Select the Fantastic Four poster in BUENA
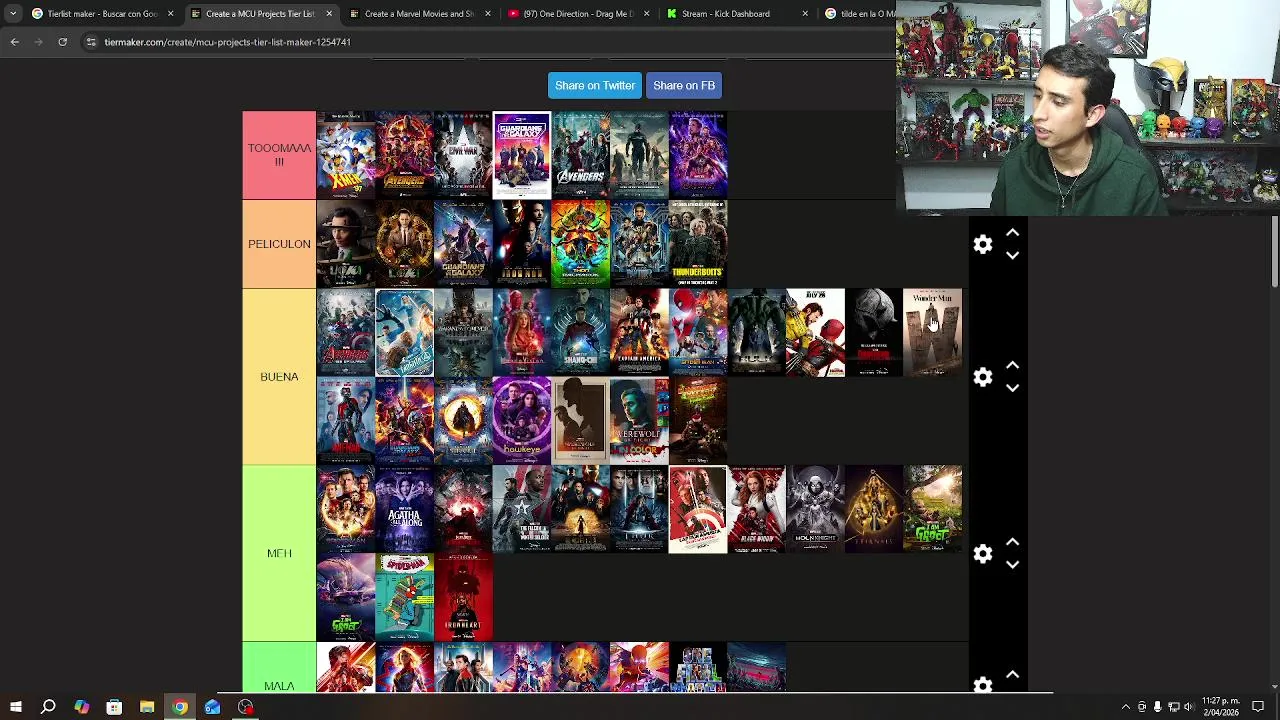Image resolution: width=1280 pixels, height=720 pixels. pos(404,333)
